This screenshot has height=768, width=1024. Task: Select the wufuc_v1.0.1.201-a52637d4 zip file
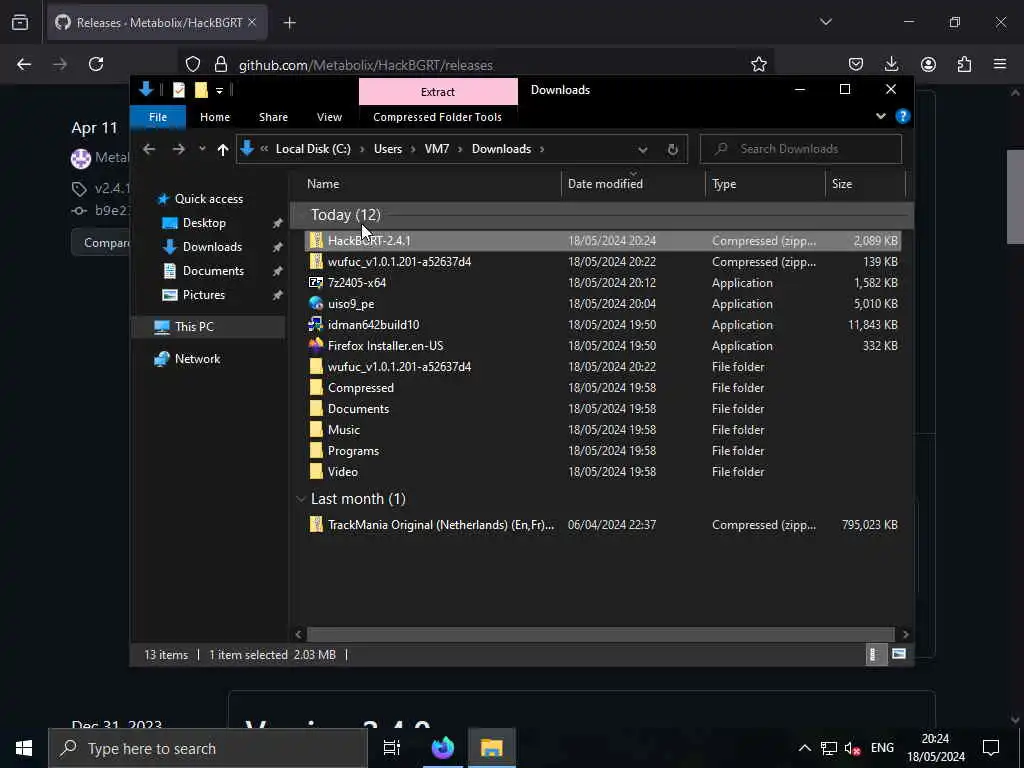point(603,261)
